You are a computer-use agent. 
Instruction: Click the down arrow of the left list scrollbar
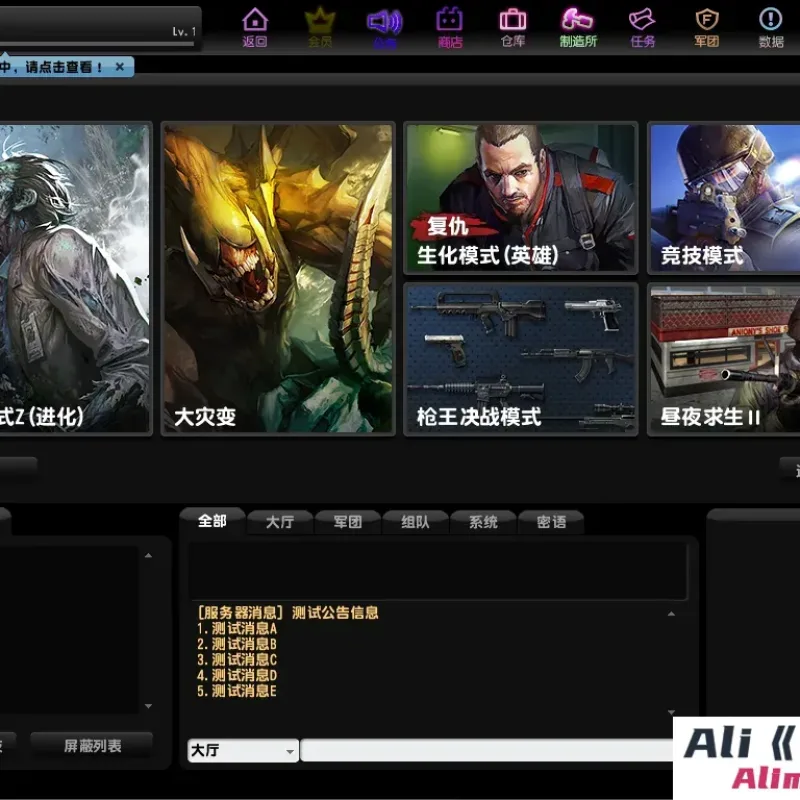(148, 706)
